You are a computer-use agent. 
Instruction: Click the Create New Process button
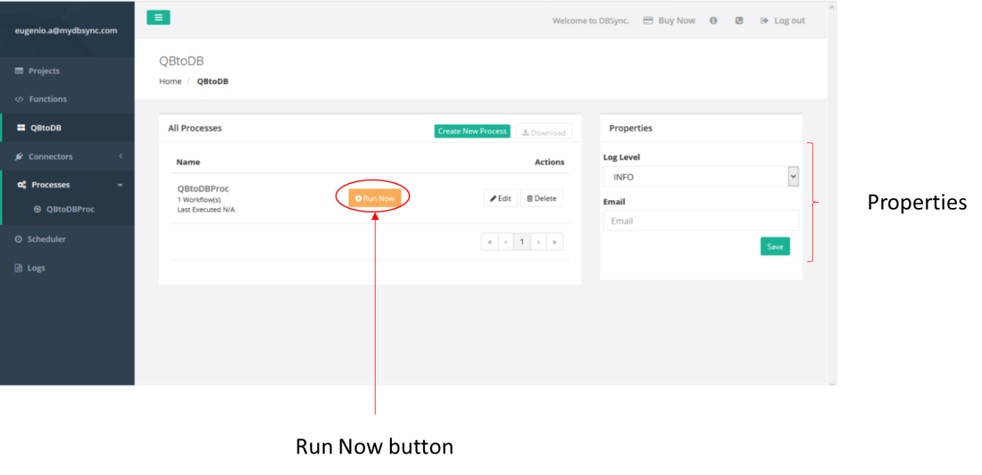(x=472, y=132)
